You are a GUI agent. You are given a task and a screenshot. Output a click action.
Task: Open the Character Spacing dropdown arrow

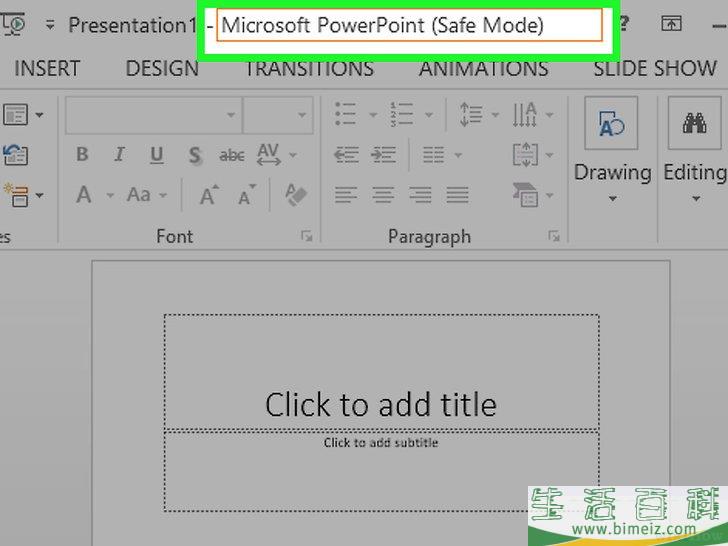293,155
